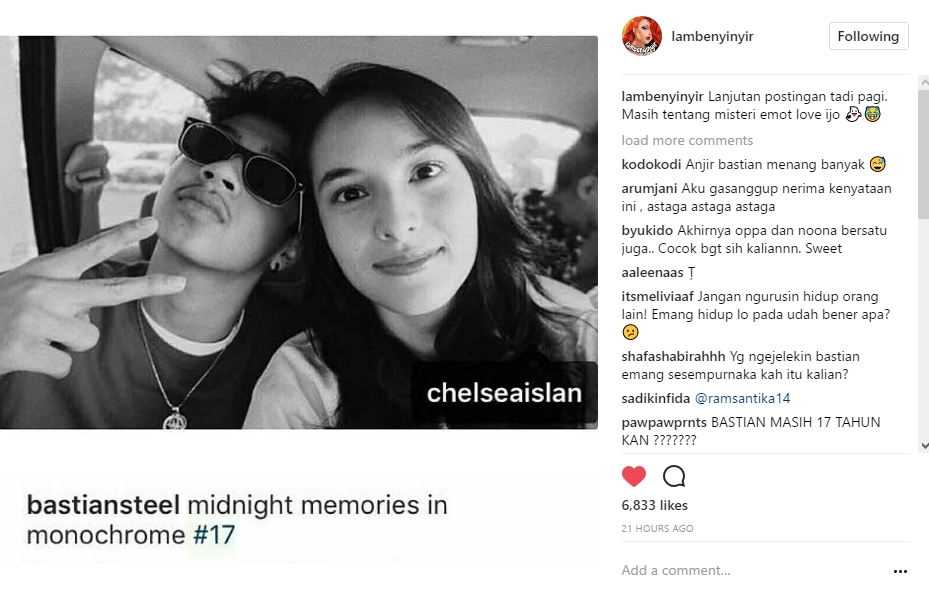Open the three-dot more options menu
Viewport: 929px width, 592px height.
click(x=900, y=571)
